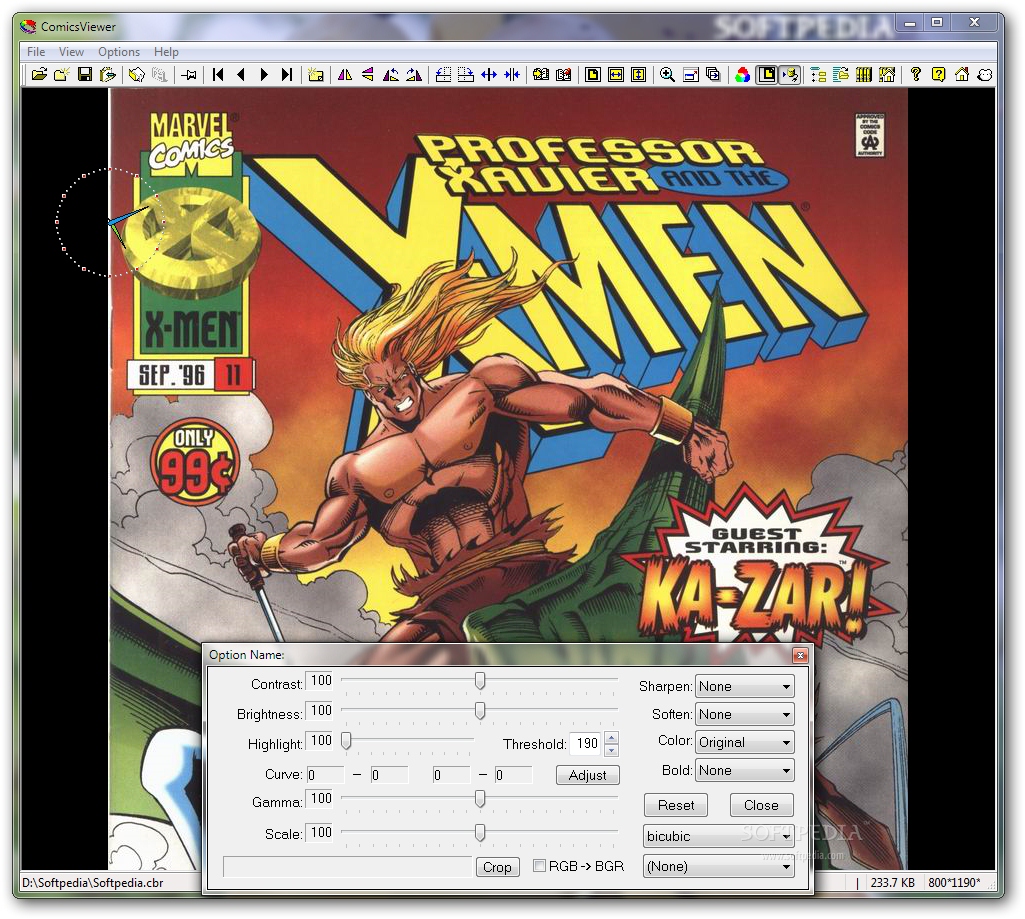Click the 233.7 KB status entry
The height and width of the screenshot is (919, 1025).
coord(892,883)
